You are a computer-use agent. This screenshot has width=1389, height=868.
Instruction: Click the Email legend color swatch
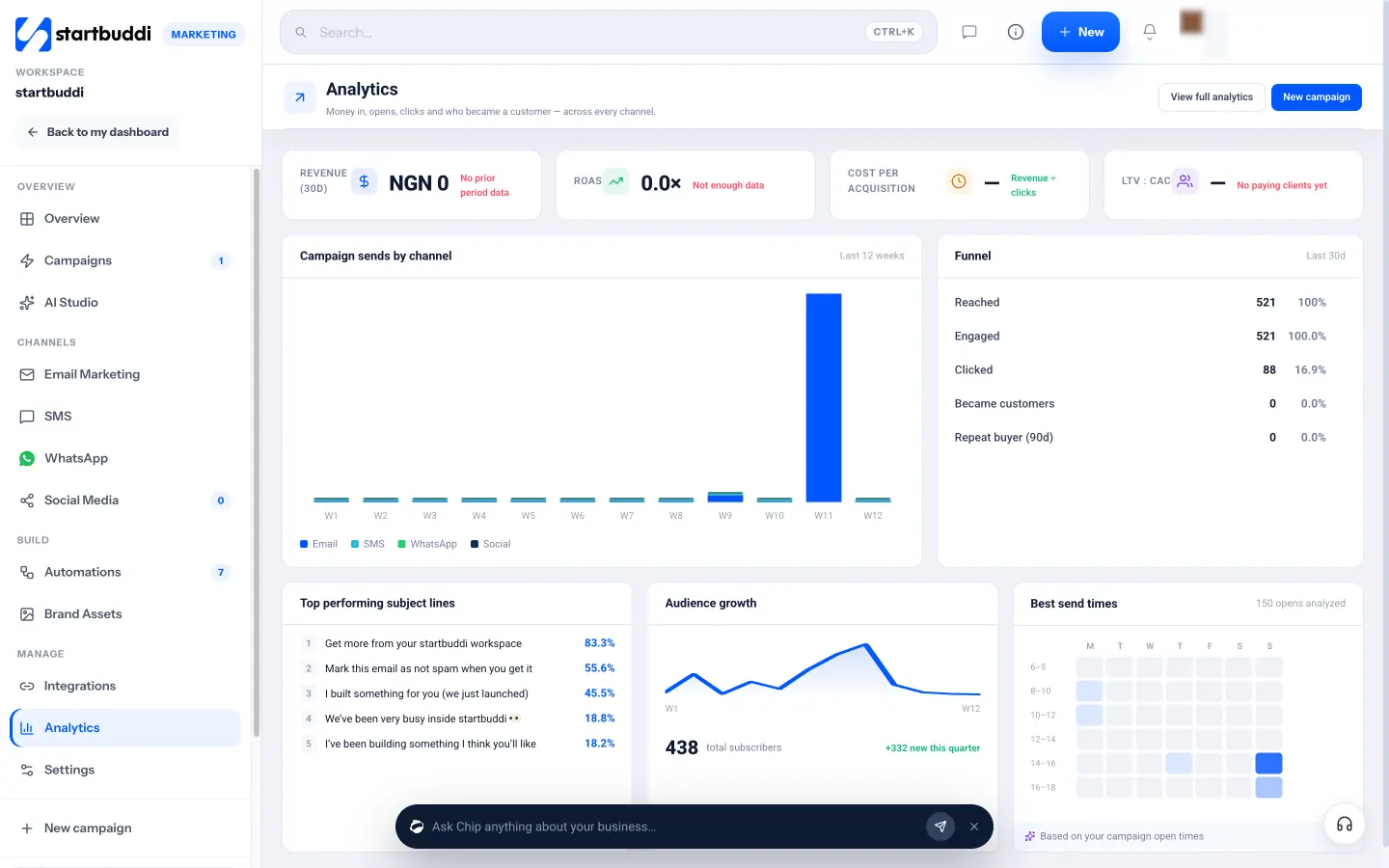pyautogui.click(x=304, y=544)
